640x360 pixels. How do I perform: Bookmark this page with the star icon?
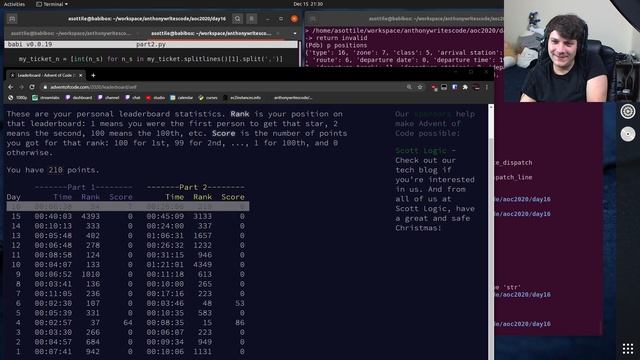[420, 87]
